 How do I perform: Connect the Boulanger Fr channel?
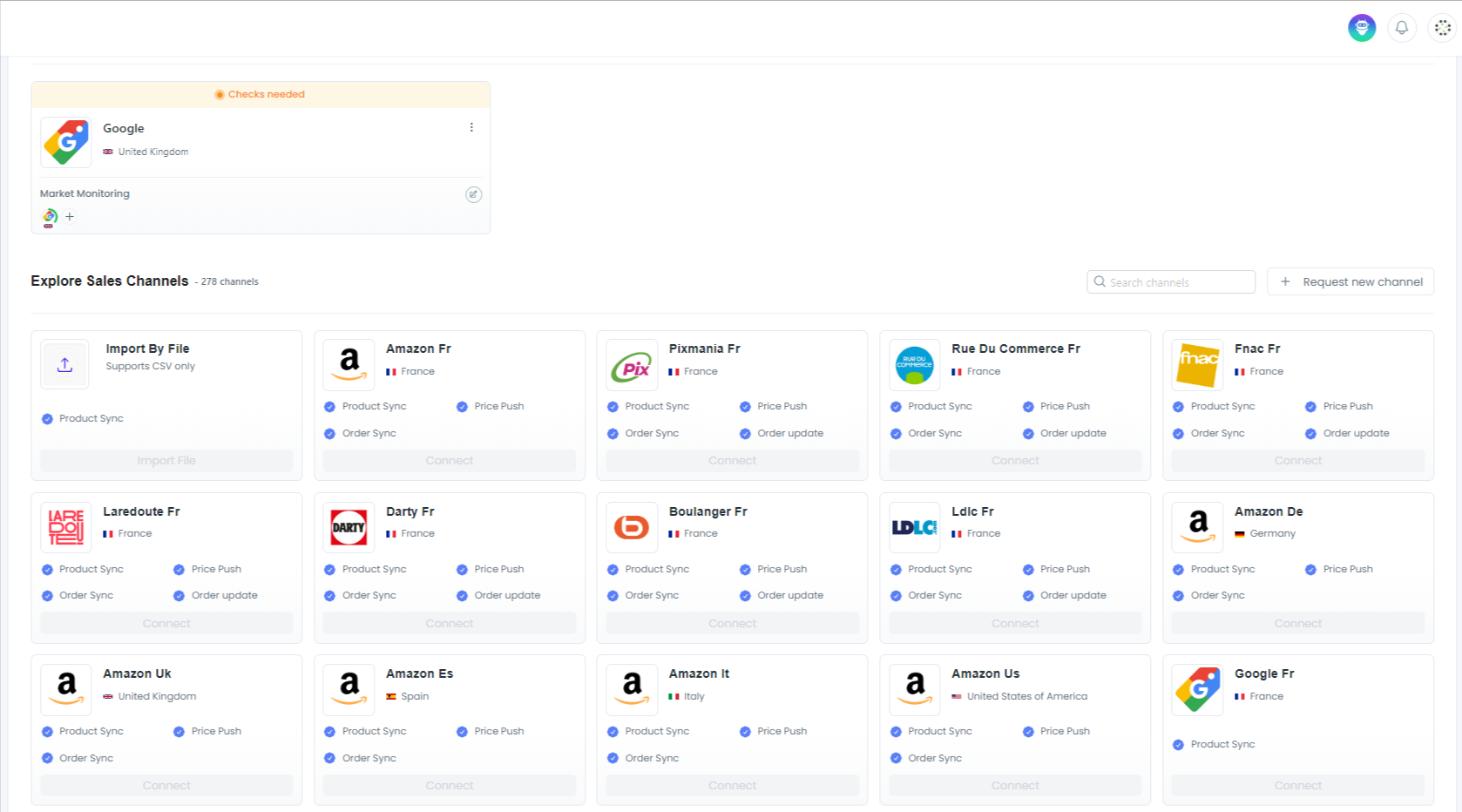pos(733,623)
